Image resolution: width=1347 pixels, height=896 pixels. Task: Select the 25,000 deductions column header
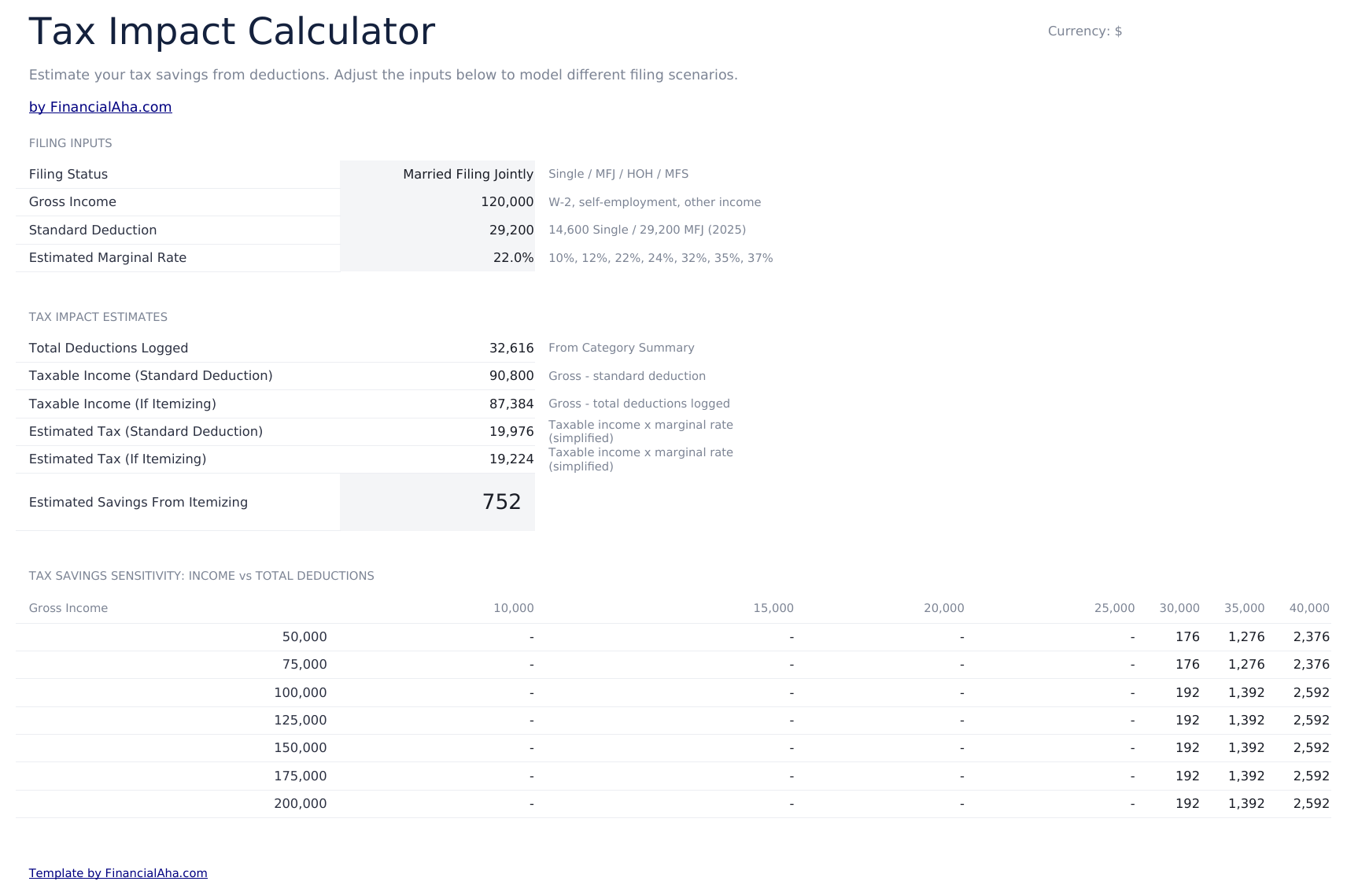click(1115, 608)
